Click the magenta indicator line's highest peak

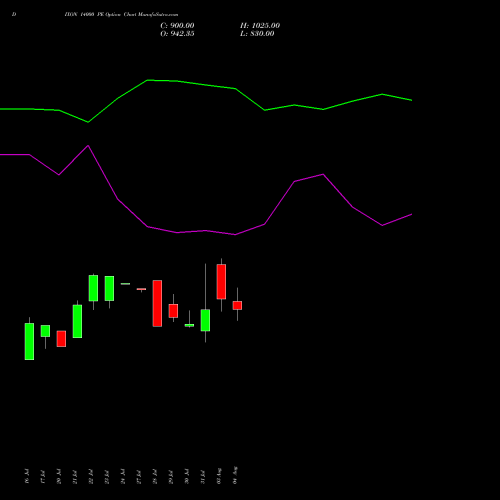coord(88,146)
